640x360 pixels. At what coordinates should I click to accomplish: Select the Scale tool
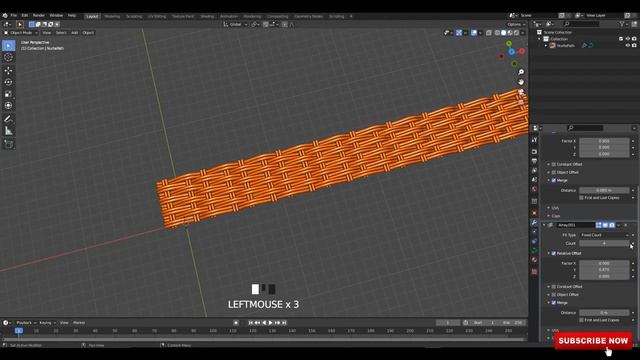pyautogui.click(x=9, y=94)
